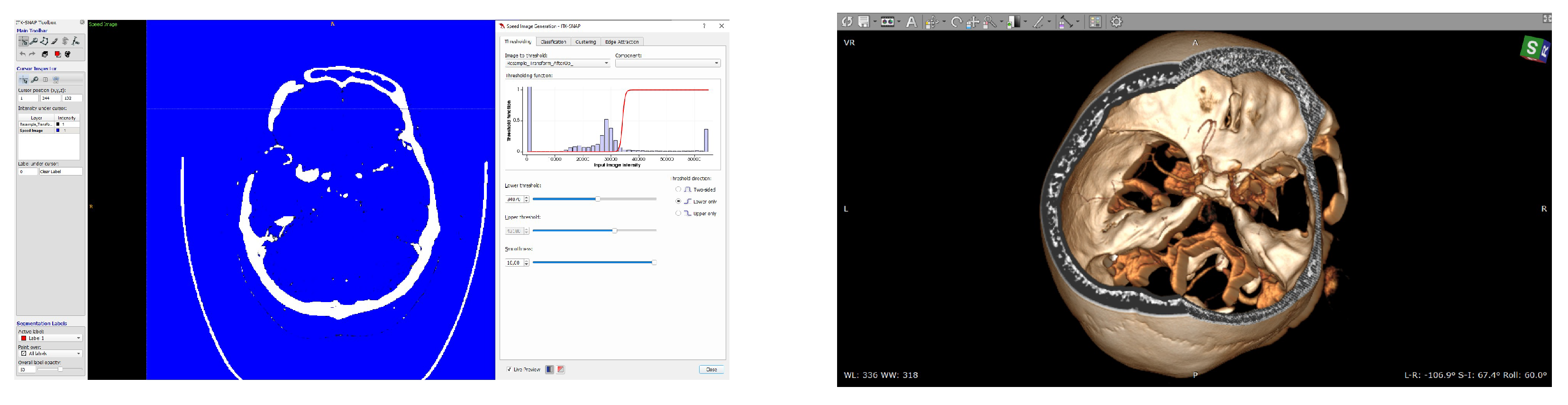This screenshot has width=1568, height=405.
Task: Click the reset/refresh icon in VR toolbar
Action: 847,22
